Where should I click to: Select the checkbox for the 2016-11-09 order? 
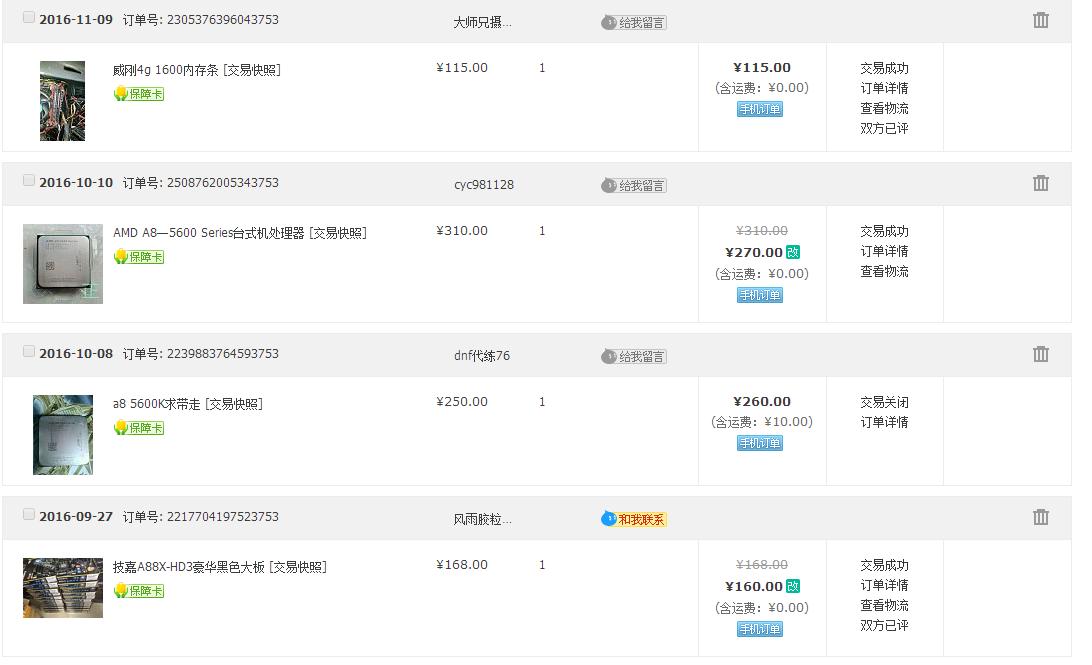click(x=28, y=16)
